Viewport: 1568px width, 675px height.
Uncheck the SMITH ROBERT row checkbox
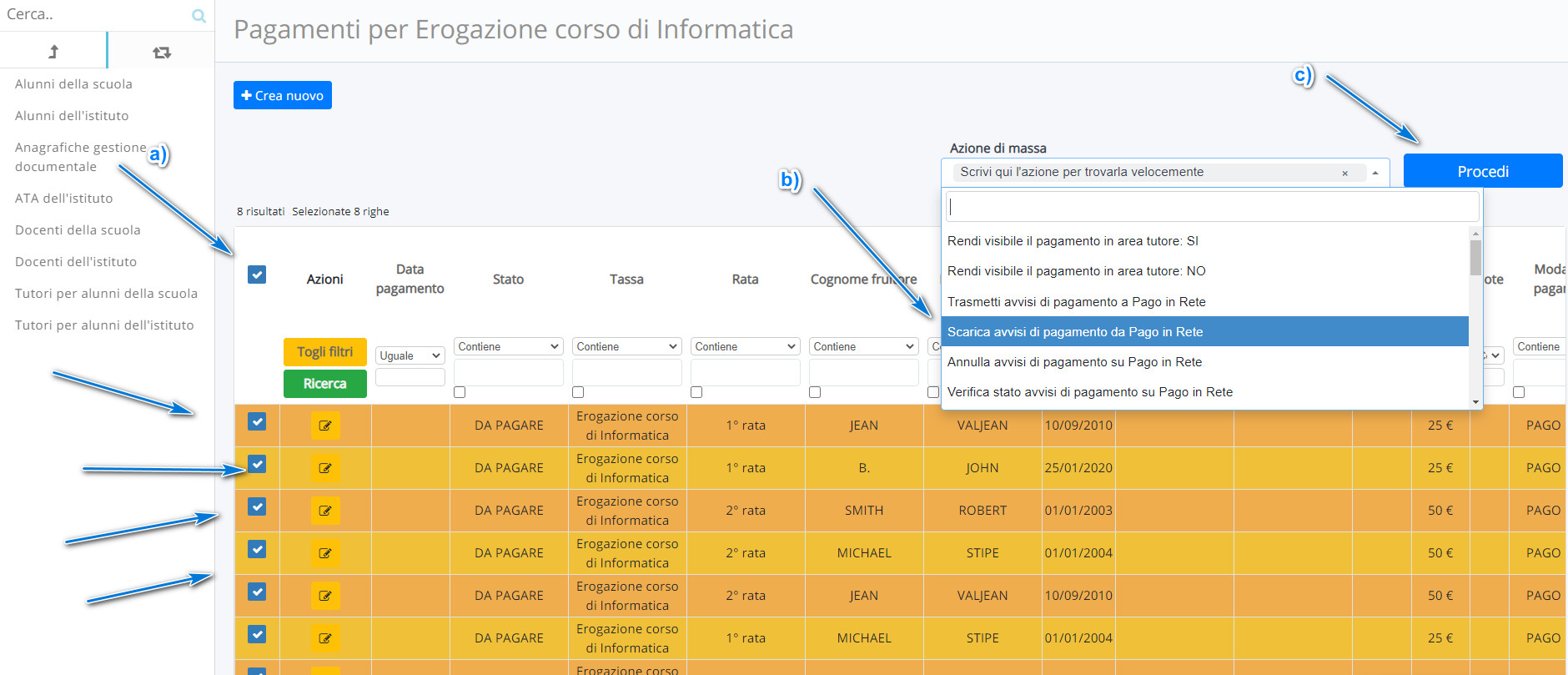[x=257, y=506]
